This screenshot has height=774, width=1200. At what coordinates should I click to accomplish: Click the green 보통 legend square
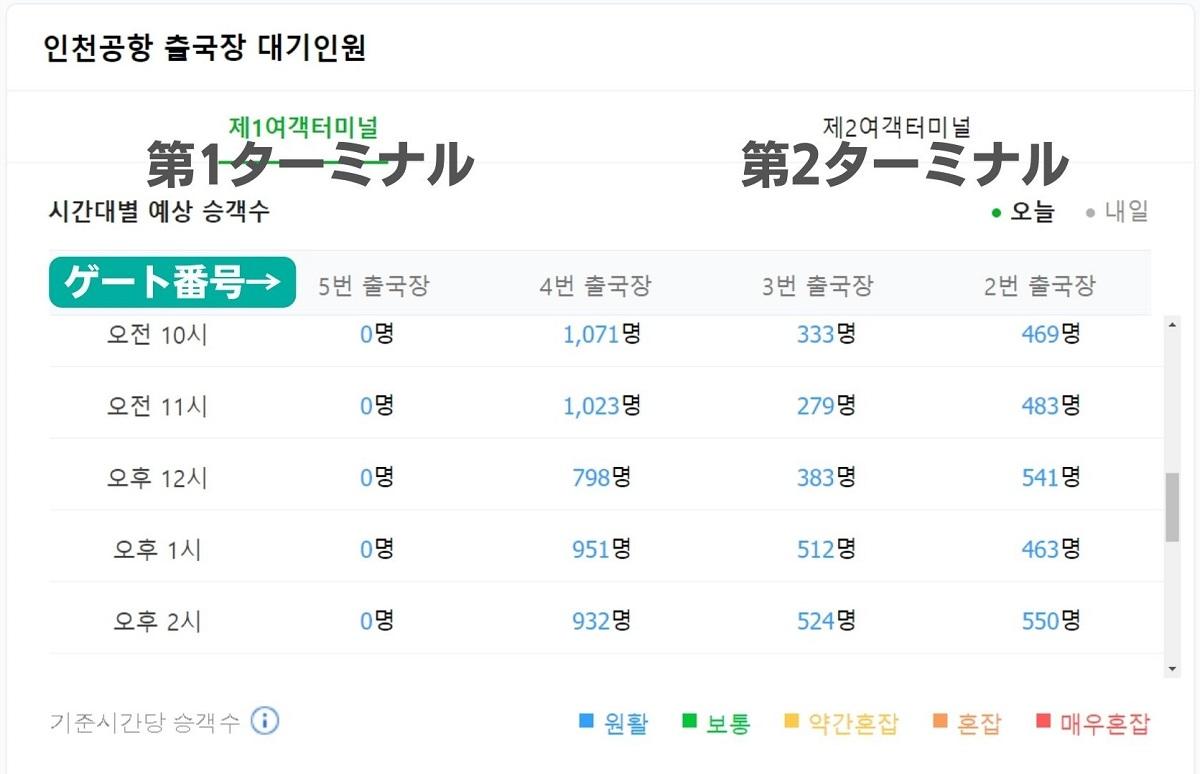689,721
